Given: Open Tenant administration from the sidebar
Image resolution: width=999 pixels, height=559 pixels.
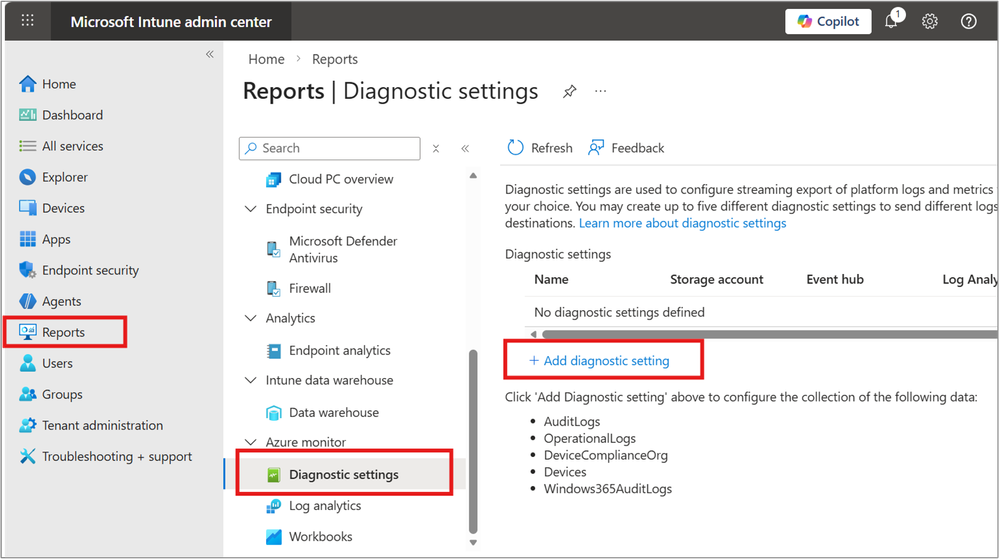Looking at the screenshot, I should 102,425.
